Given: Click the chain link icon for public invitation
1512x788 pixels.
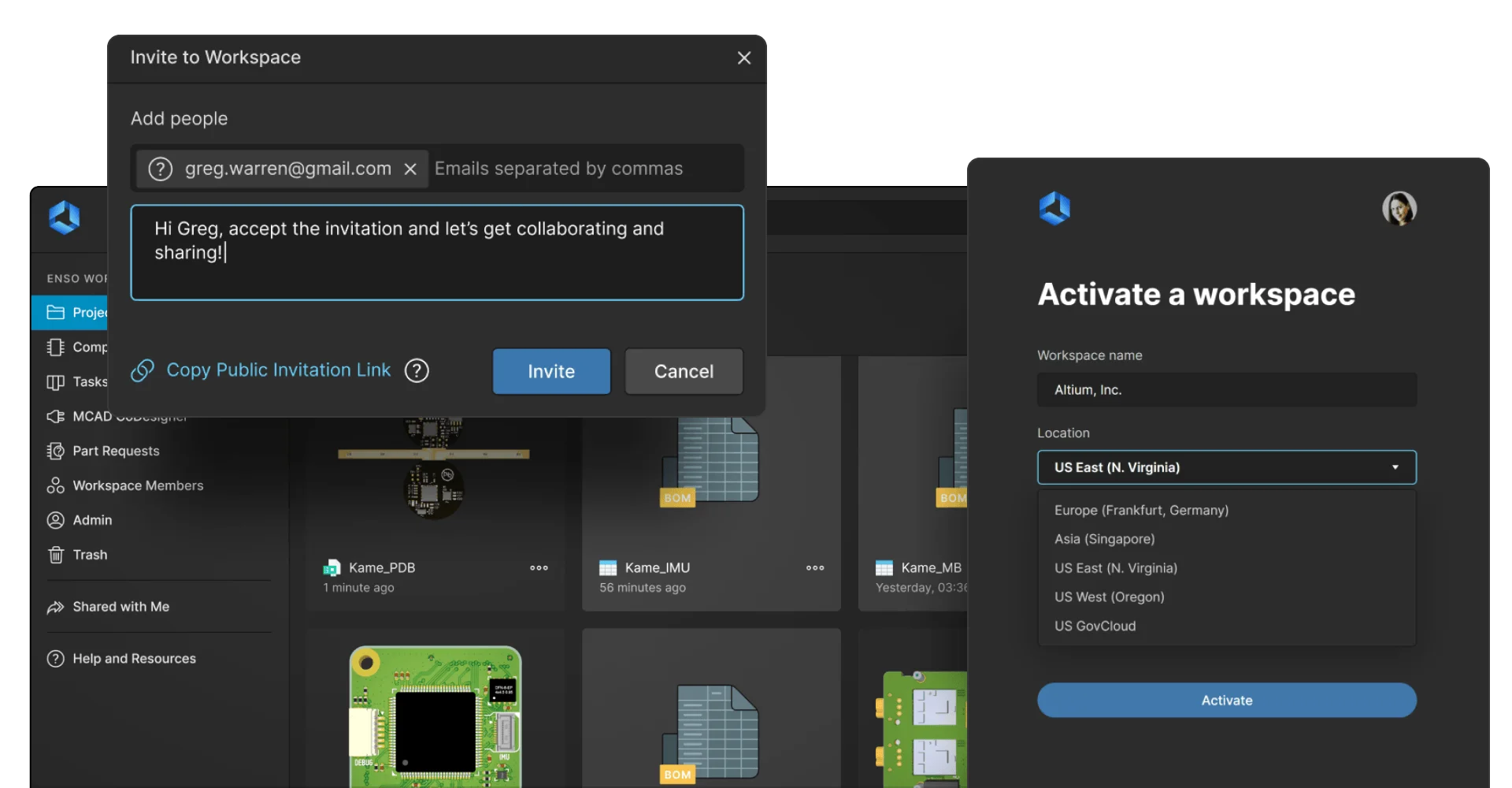Looking at the screenshot, I should pyautogui.click(x=143, y=370).
